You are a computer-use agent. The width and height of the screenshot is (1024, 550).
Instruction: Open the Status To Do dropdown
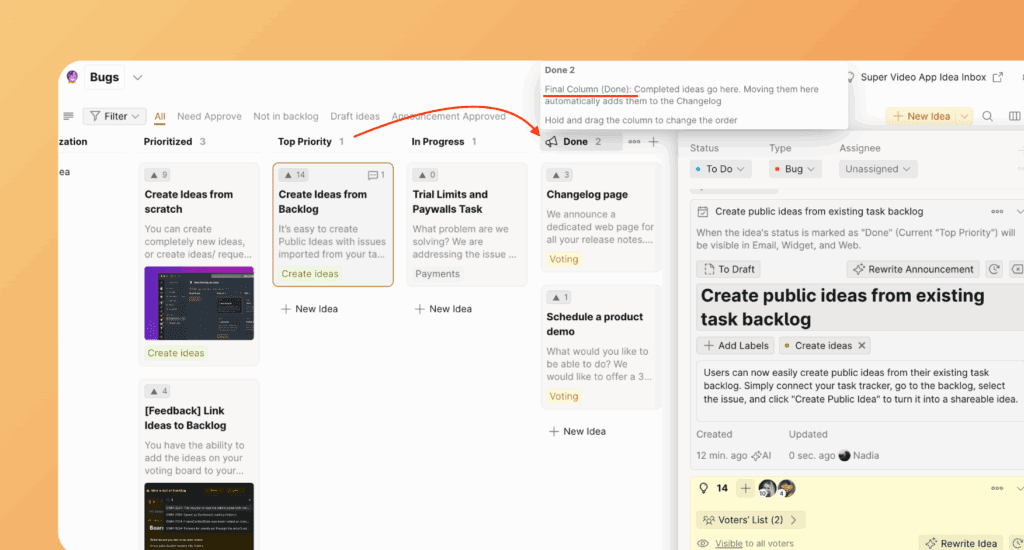[x=720, y=169]
